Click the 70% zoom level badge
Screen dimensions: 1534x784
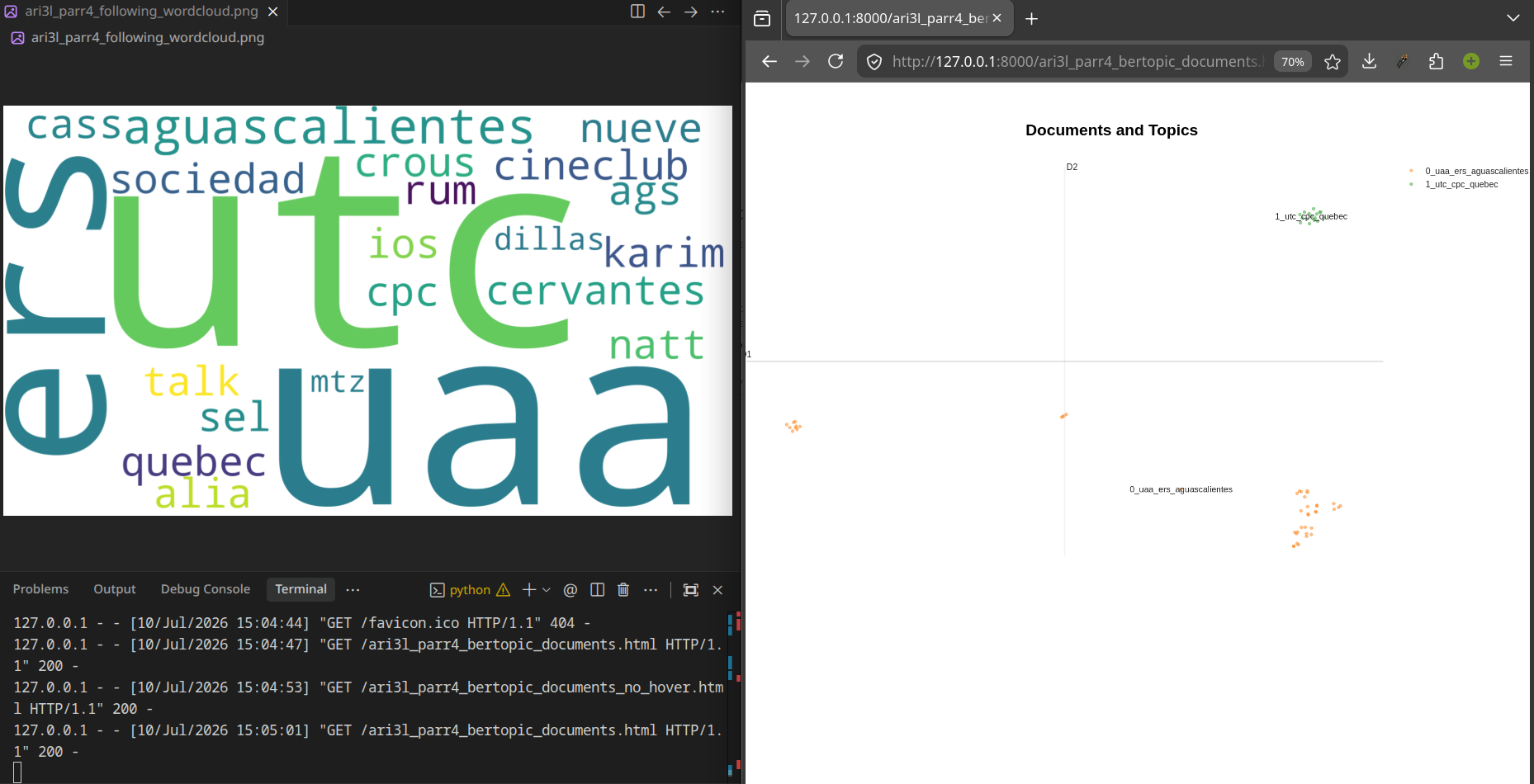pos(1293,62)
